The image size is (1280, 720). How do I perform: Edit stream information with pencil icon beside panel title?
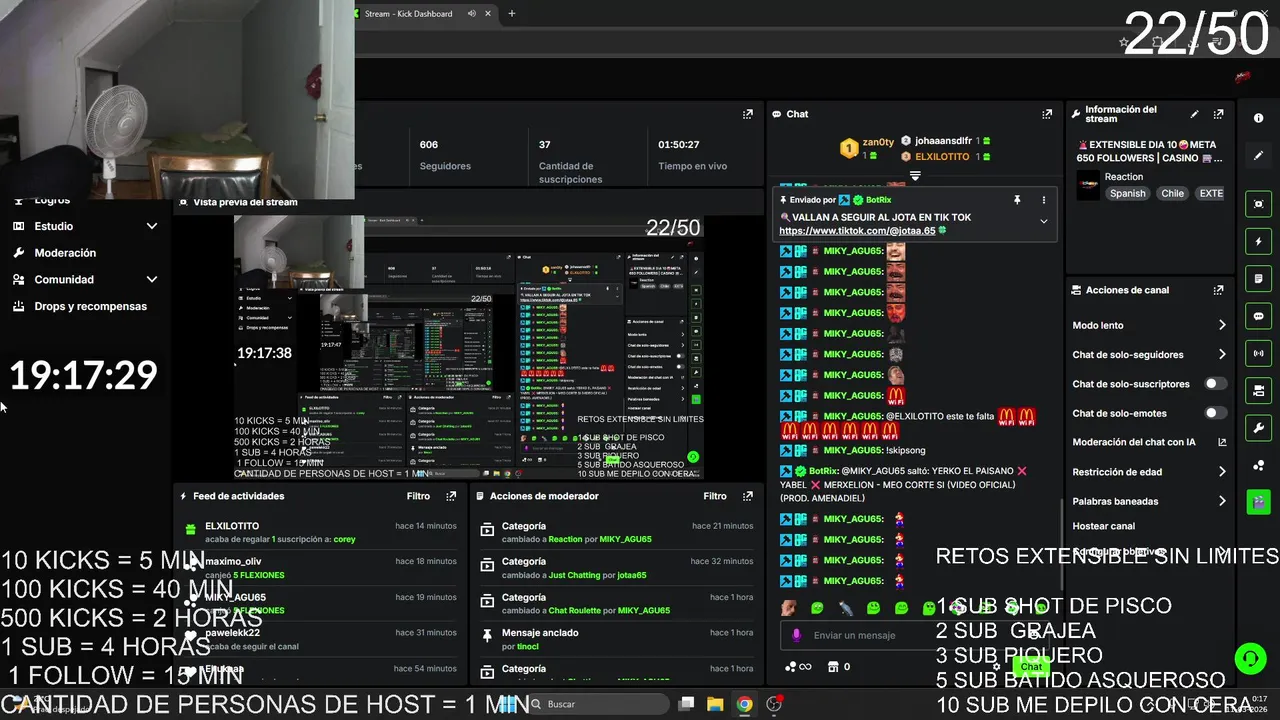1194,114
